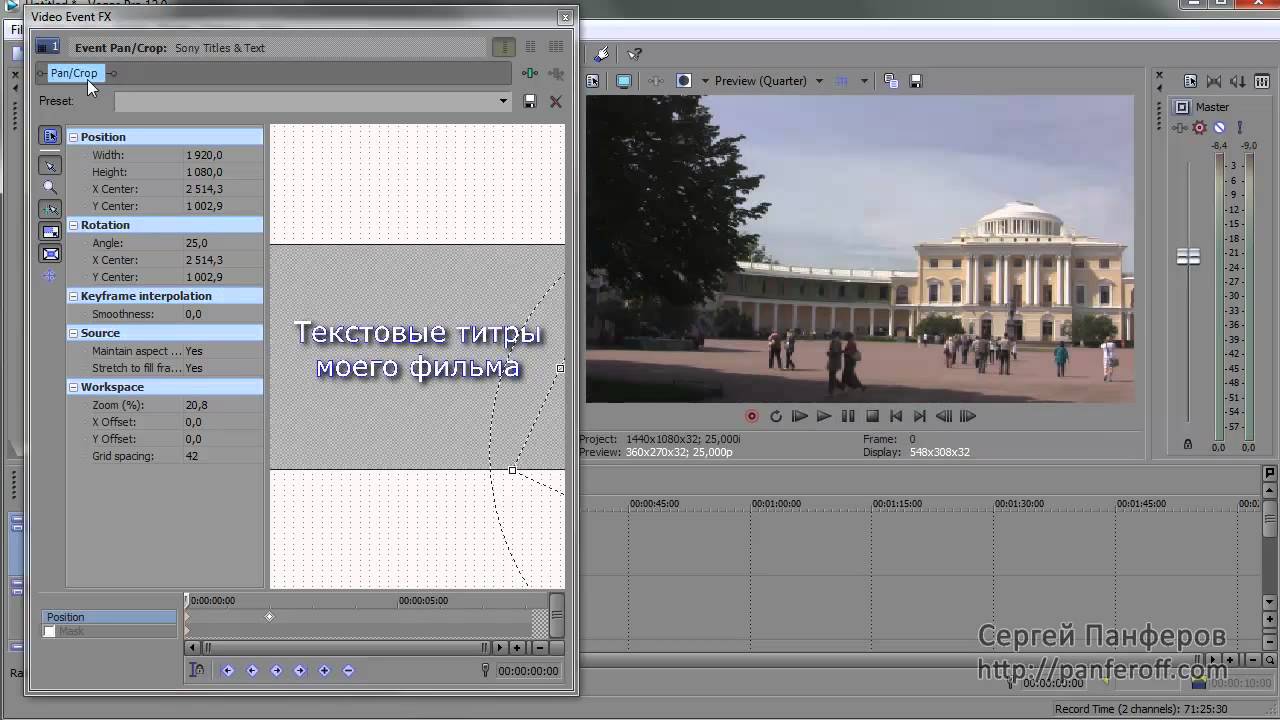Screen dimensions: 1280x720
Task: Open the Split Screen View dropdown arrow
Action: point(705,81)
